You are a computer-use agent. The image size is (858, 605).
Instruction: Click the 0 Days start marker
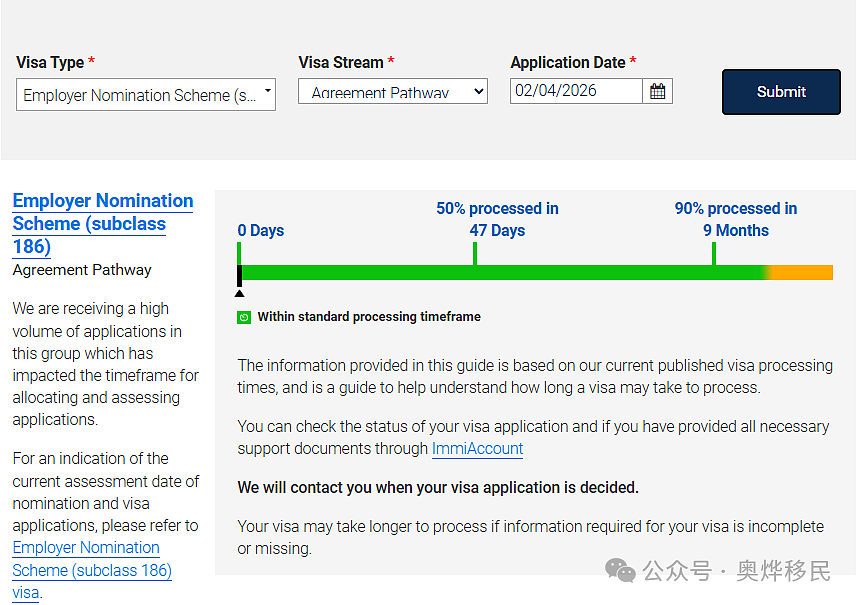[260, 230]
